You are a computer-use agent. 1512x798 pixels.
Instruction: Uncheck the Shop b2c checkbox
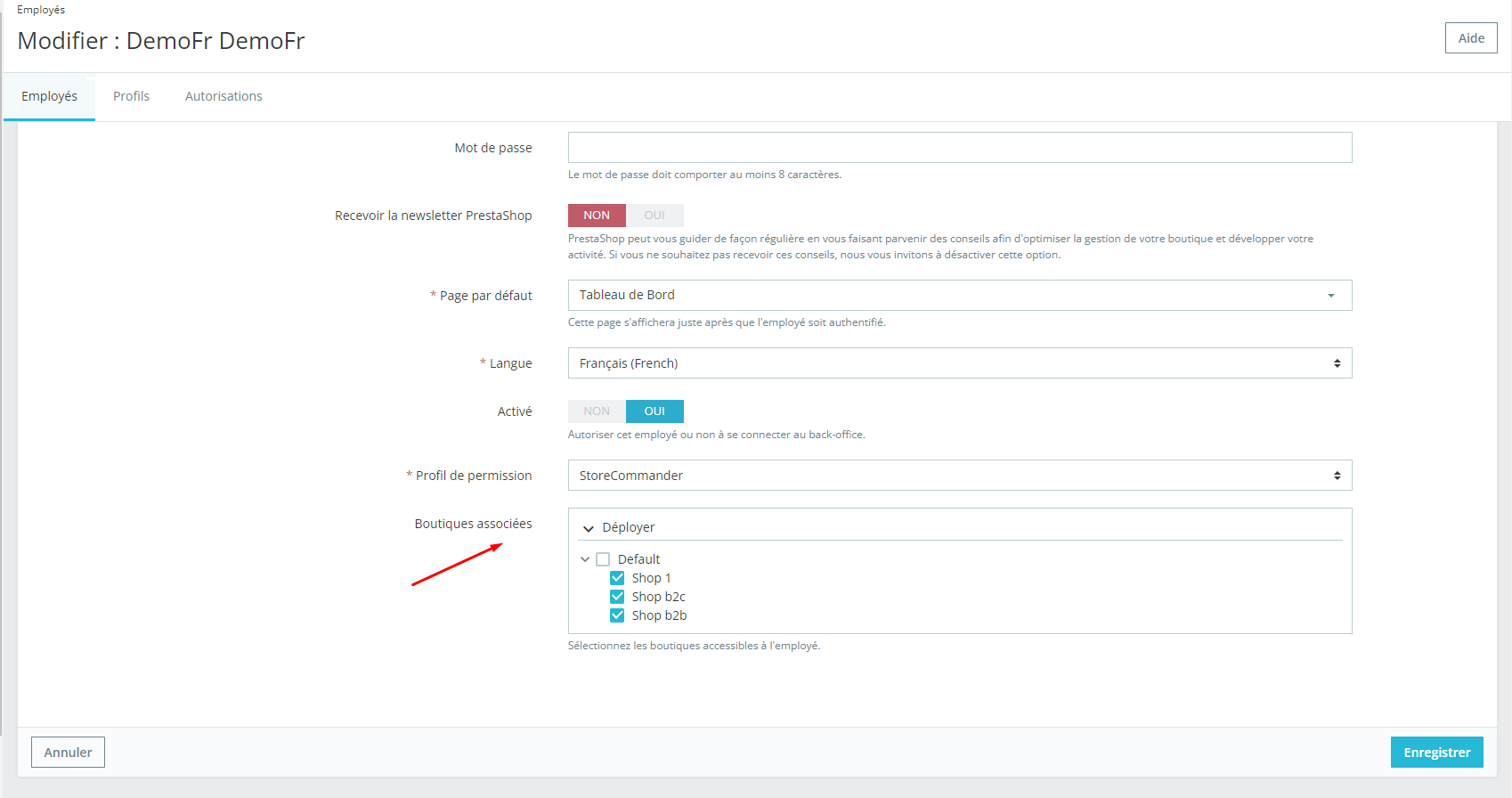pyautogui.click(x=617, y=597)
